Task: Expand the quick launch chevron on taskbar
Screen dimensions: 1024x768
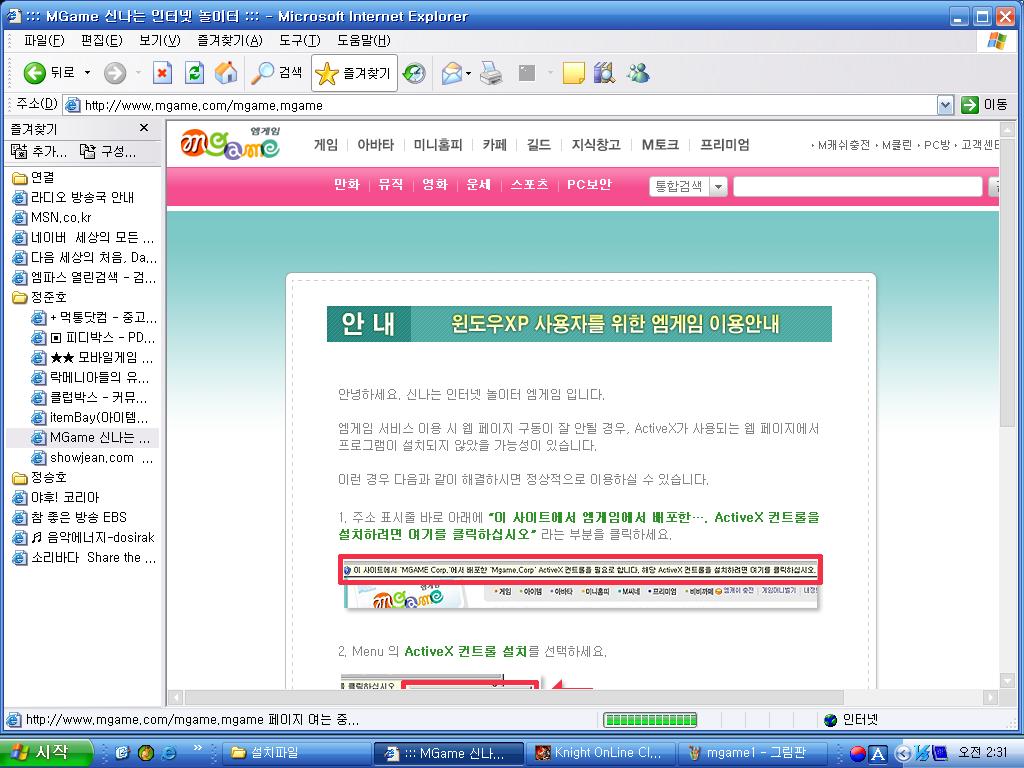Action: click(x=197, y=748)
